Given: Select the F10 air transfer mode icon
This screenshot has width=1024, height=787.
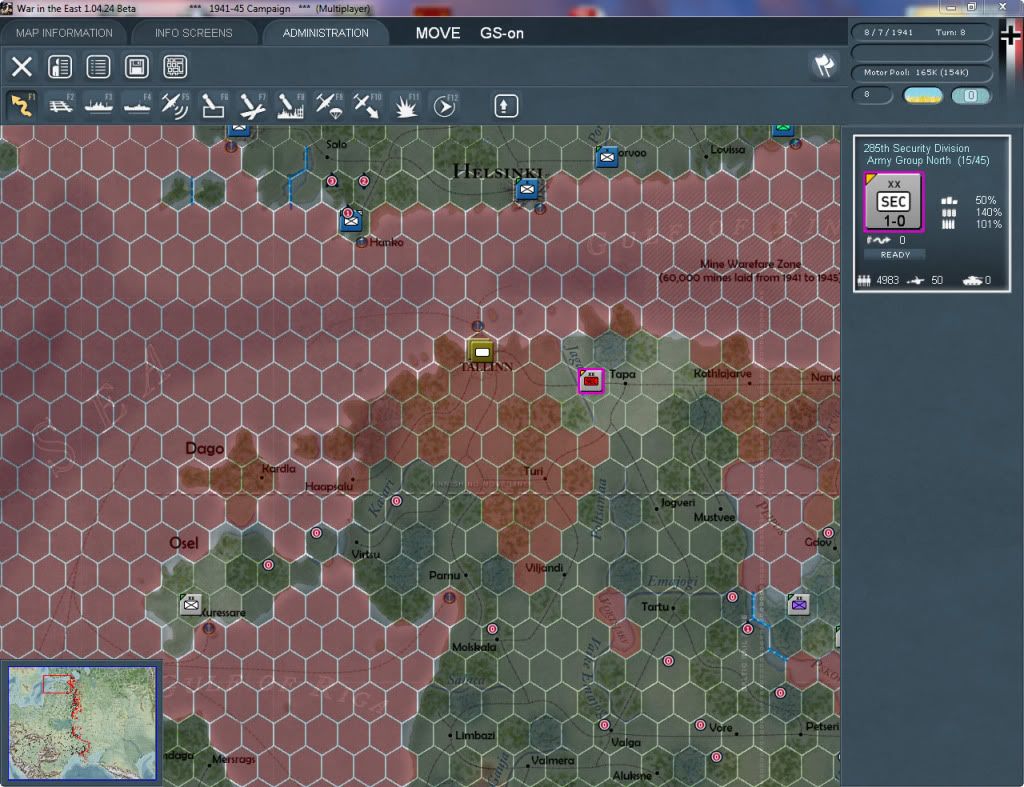Looking at the screenshot, I should point(367,105).
